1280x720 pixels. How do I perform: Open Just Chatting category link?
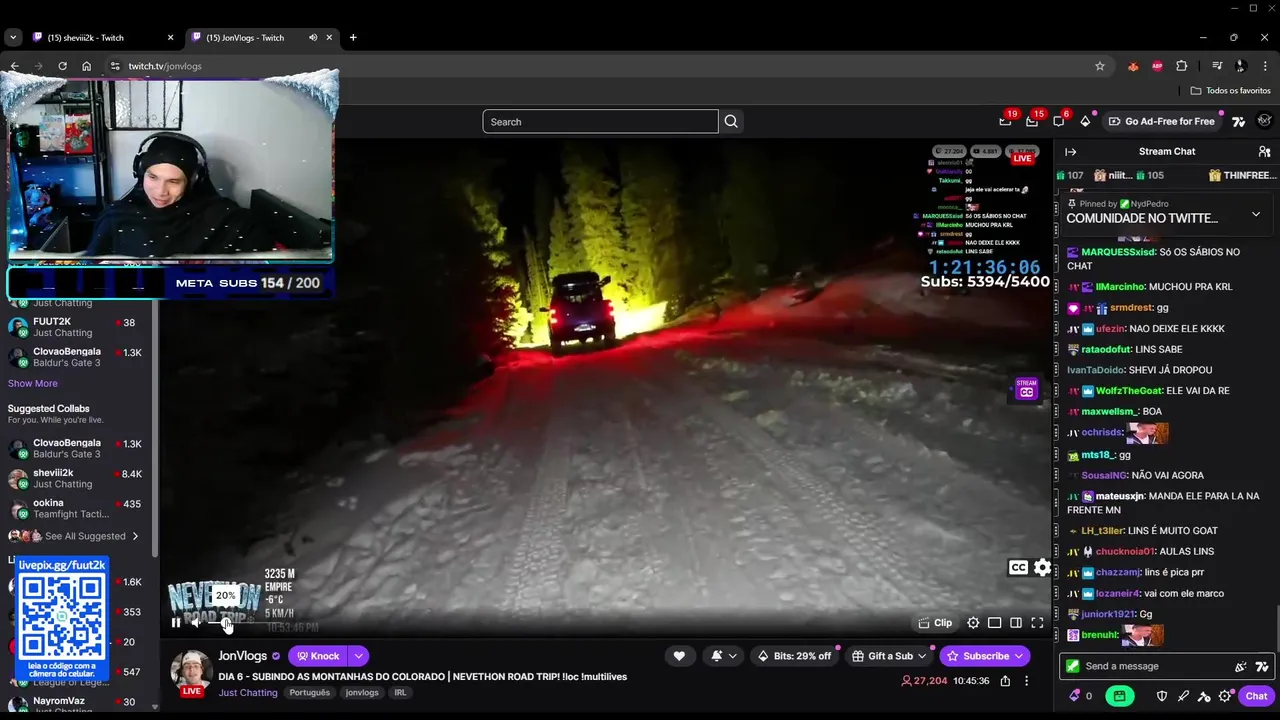click(x=248, y=692)
